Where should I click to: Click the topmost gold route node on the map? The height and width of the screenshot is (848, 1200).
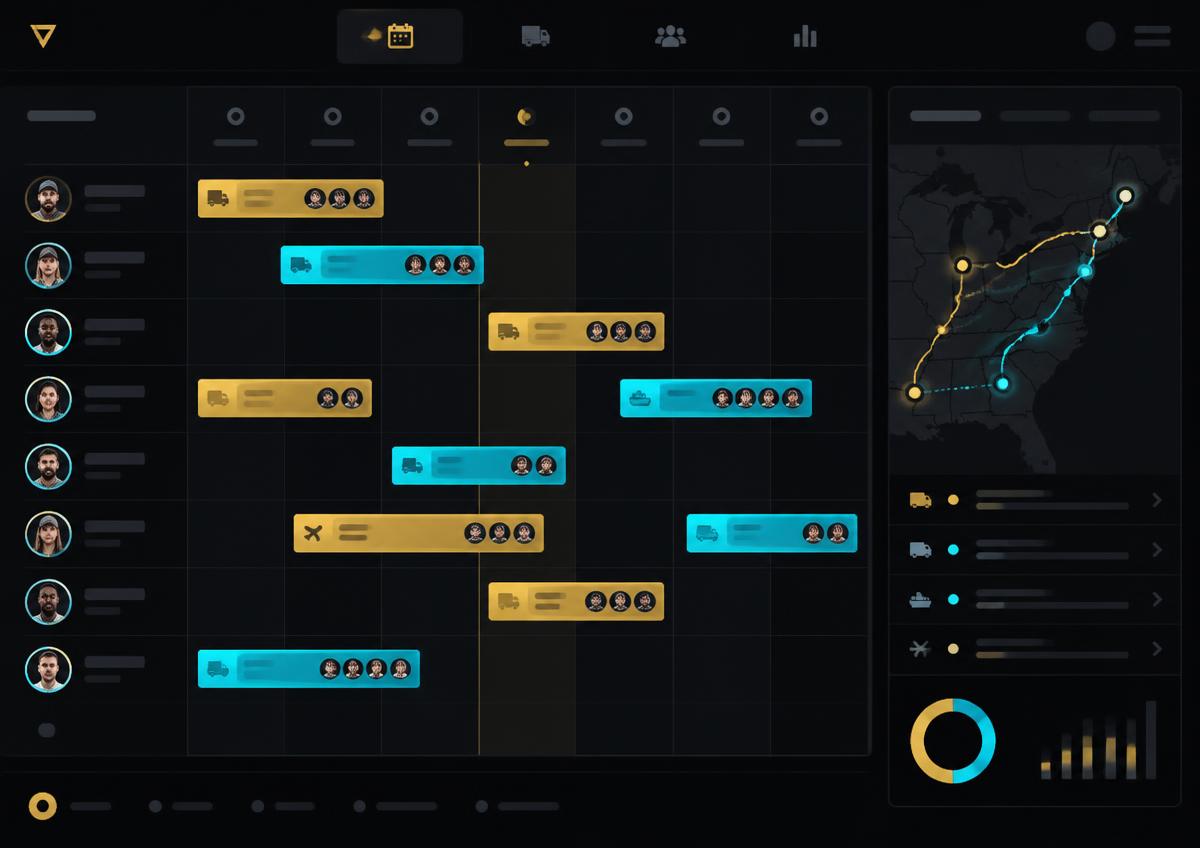(1125, 195)
